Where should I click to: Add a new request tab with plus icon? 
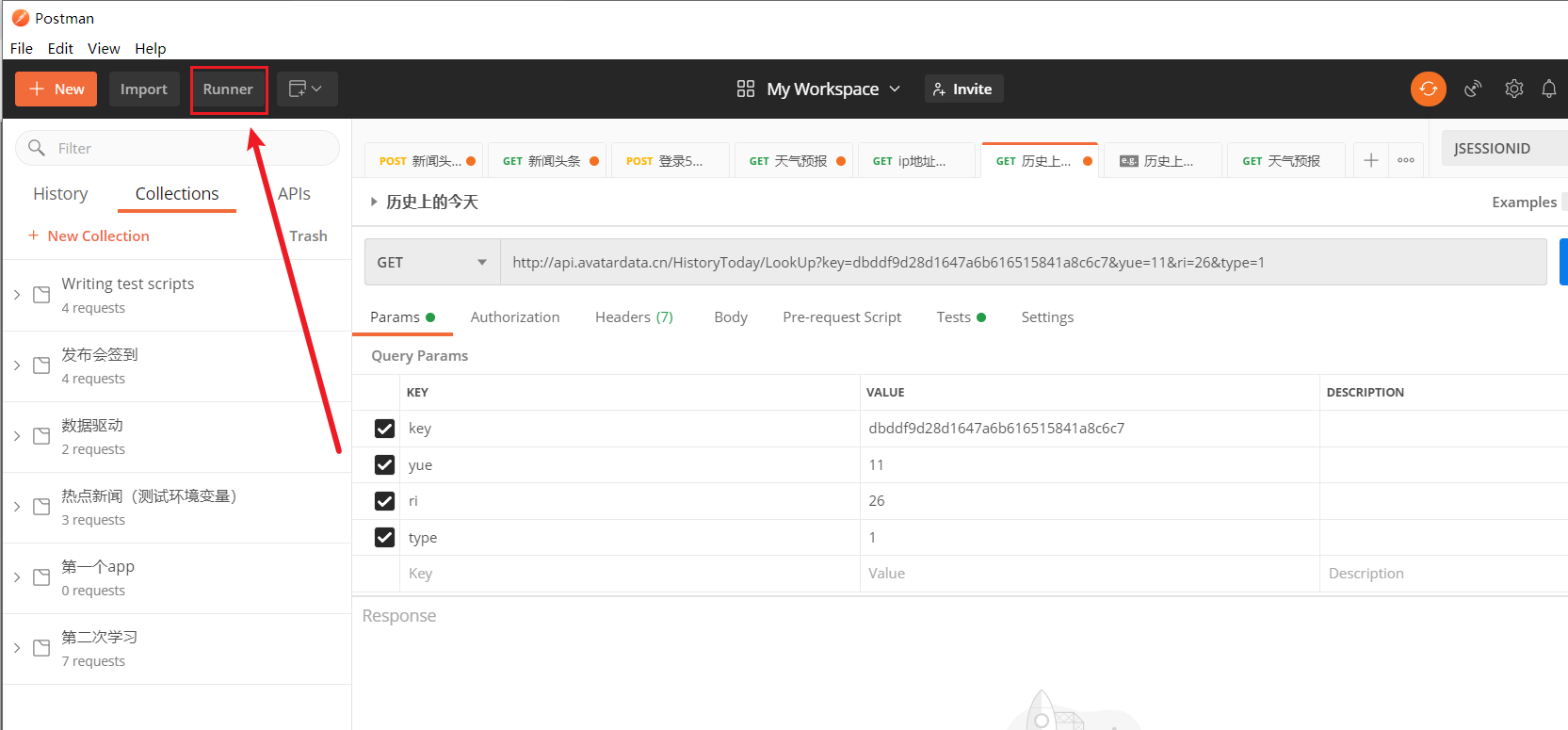[x=1371, y=161]
